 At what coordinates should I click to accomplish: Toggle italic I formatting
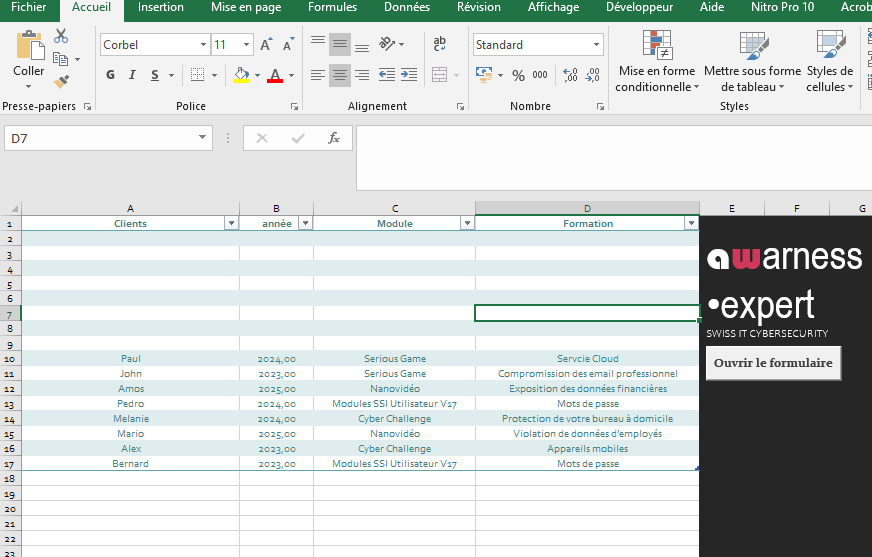click(x=133, y=75)
